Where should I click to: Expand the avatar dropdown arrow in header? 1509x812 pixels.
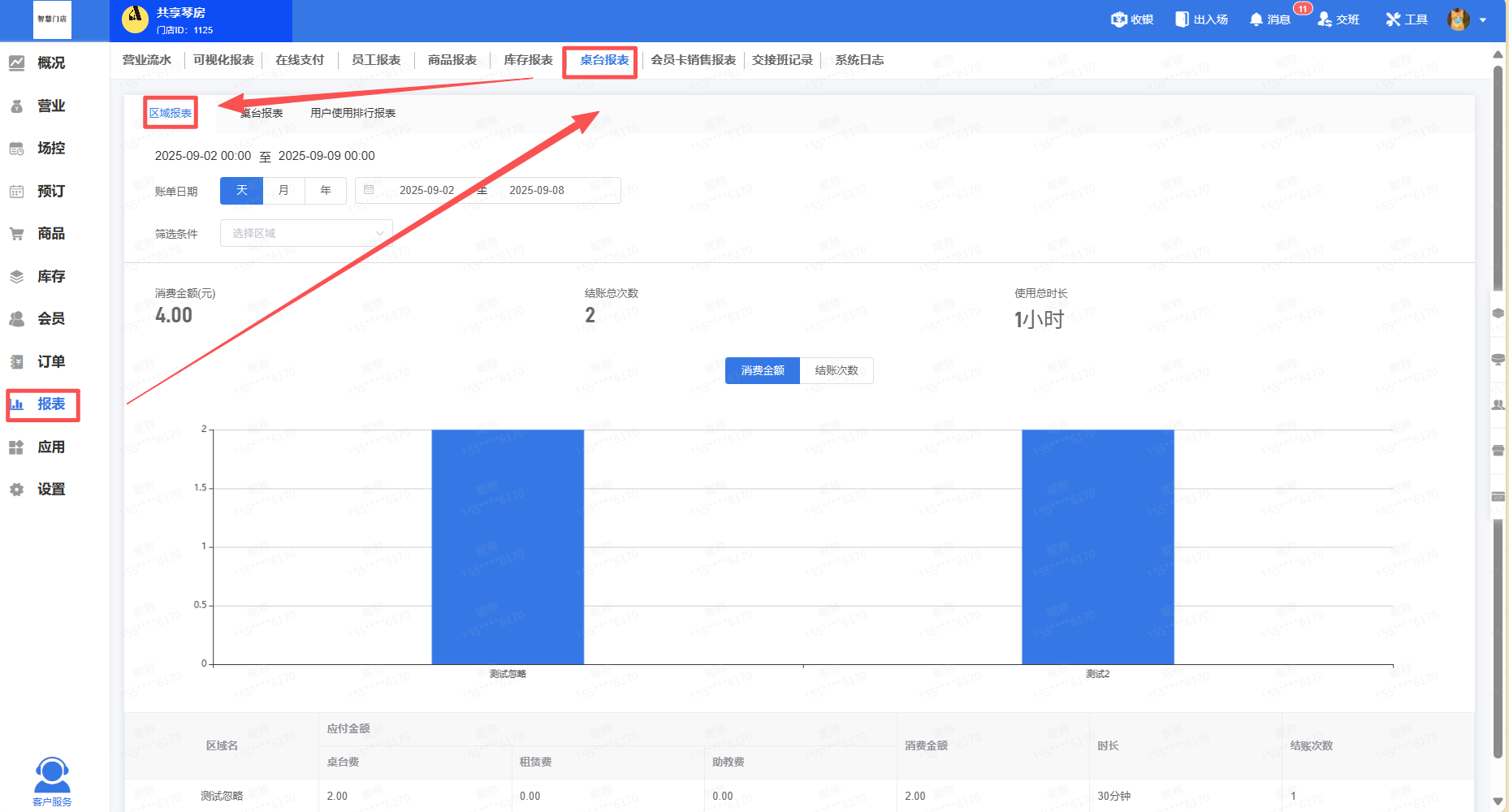pyautogui.click(x=1483, y=20)
